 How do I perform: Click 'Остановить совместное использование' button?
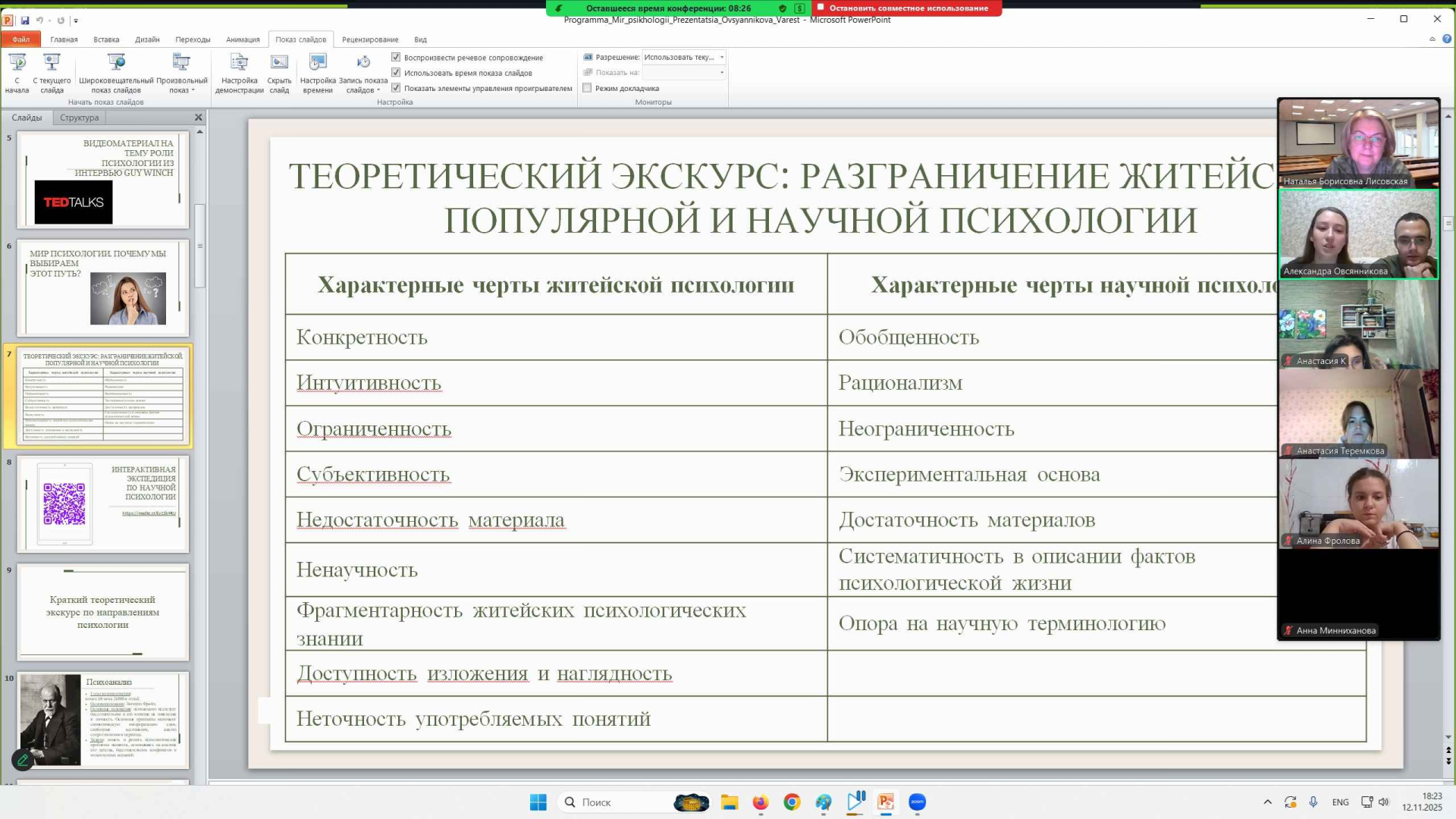pyautogui.click(x=907, y=8)
